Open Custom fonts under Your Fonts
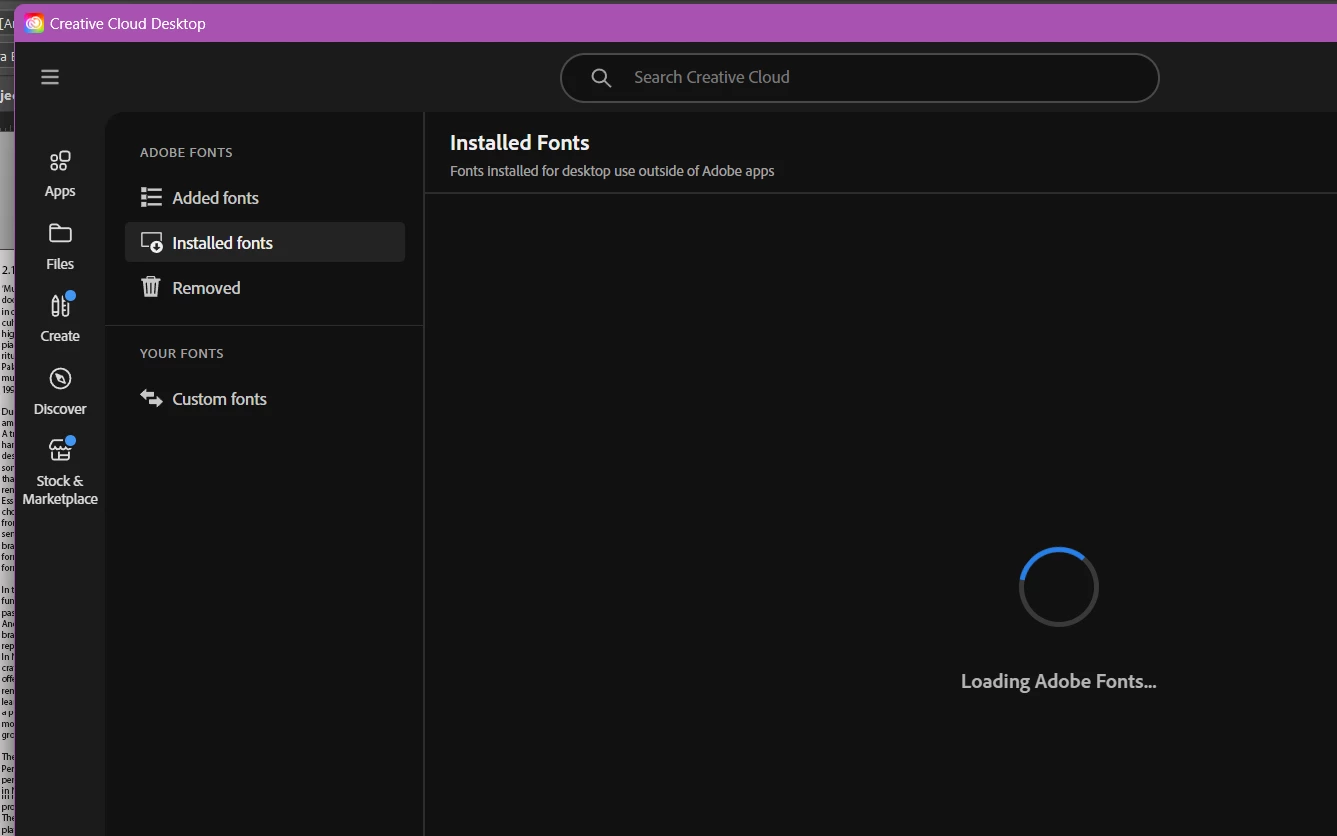1337x836 pixels. click(x=265, y=398)
